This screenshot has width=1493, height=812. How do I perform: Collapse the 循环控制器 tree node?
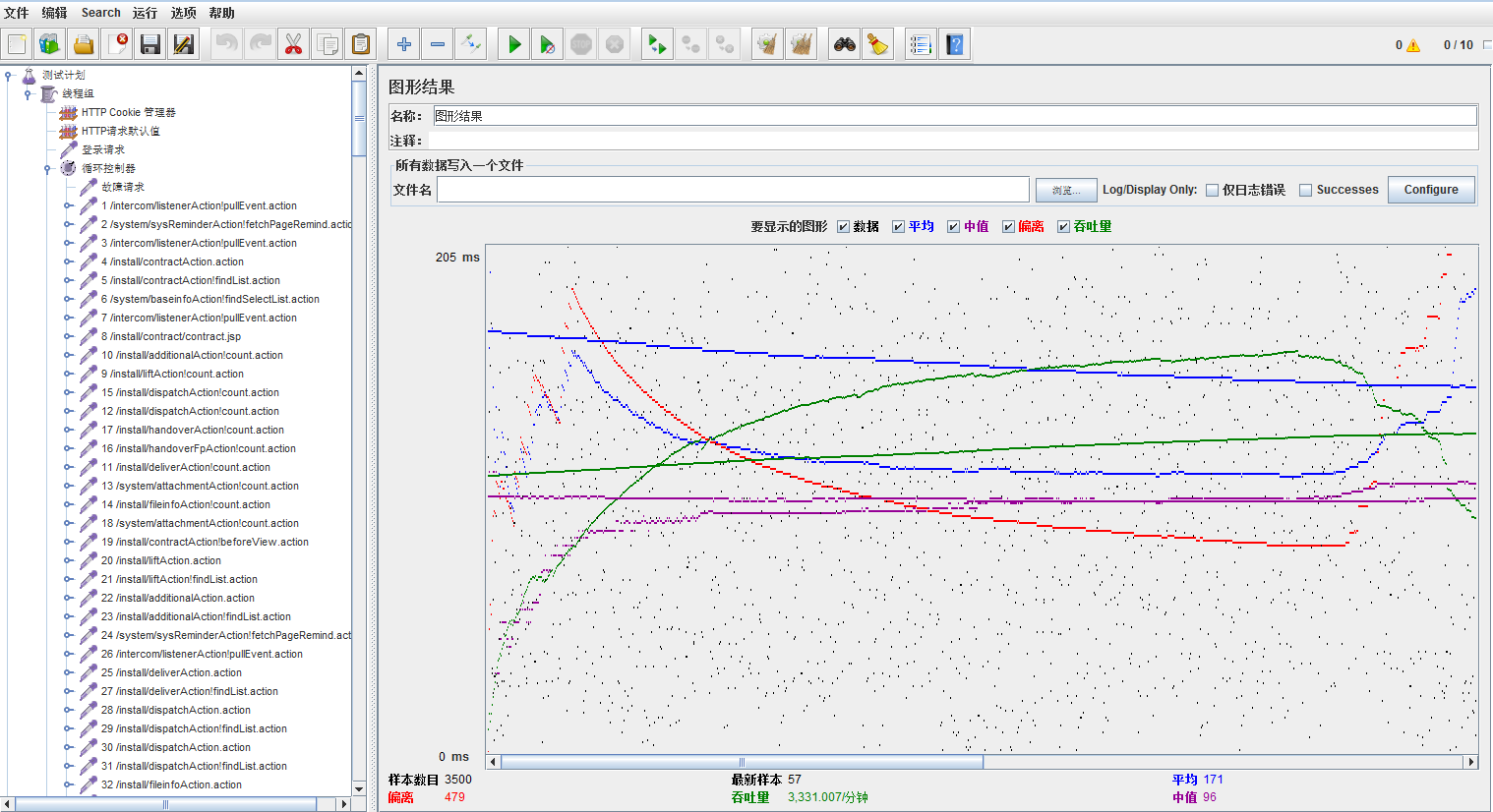pos(47,169)
